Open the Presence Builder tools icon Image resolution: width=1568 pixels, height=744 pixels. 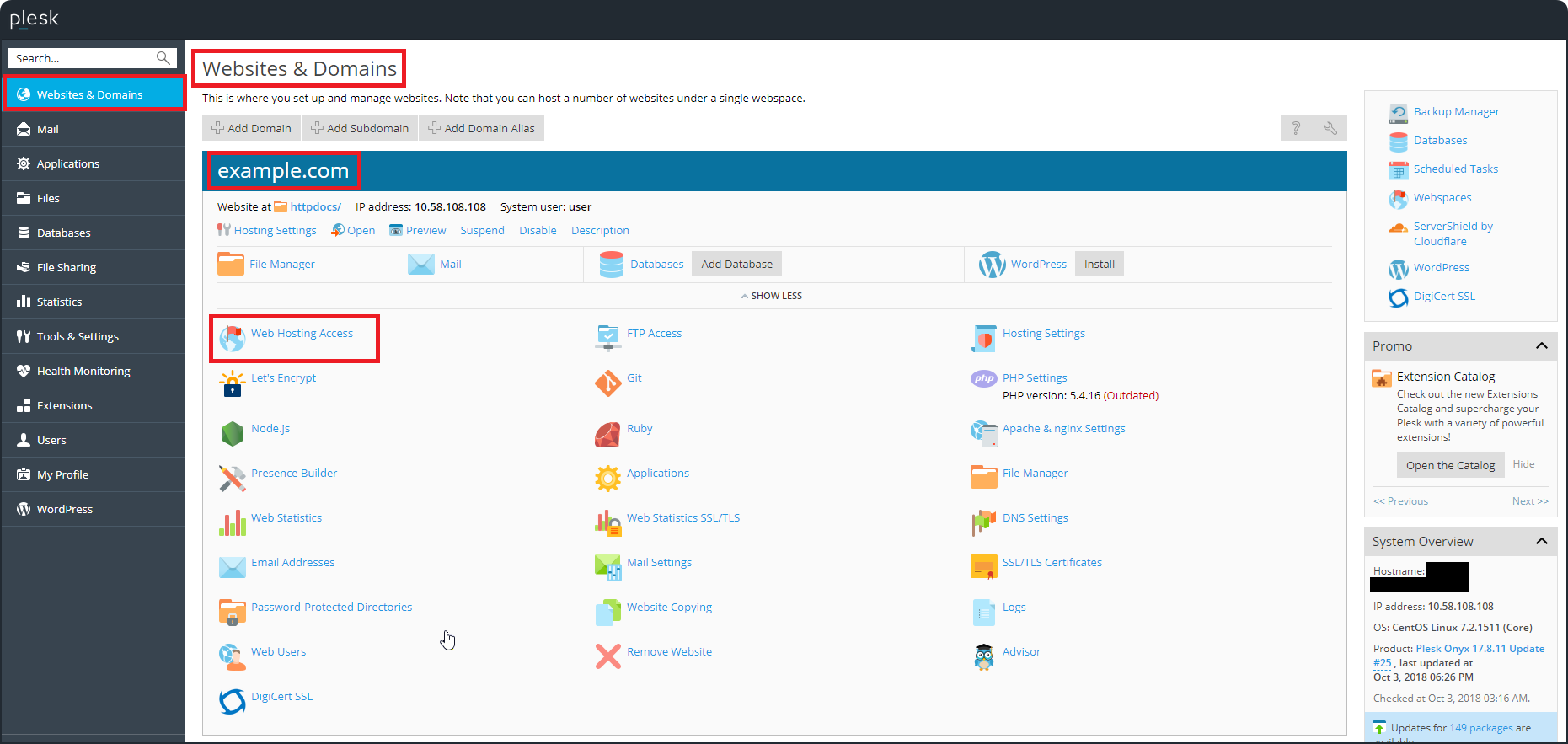(x=232, y=478)
